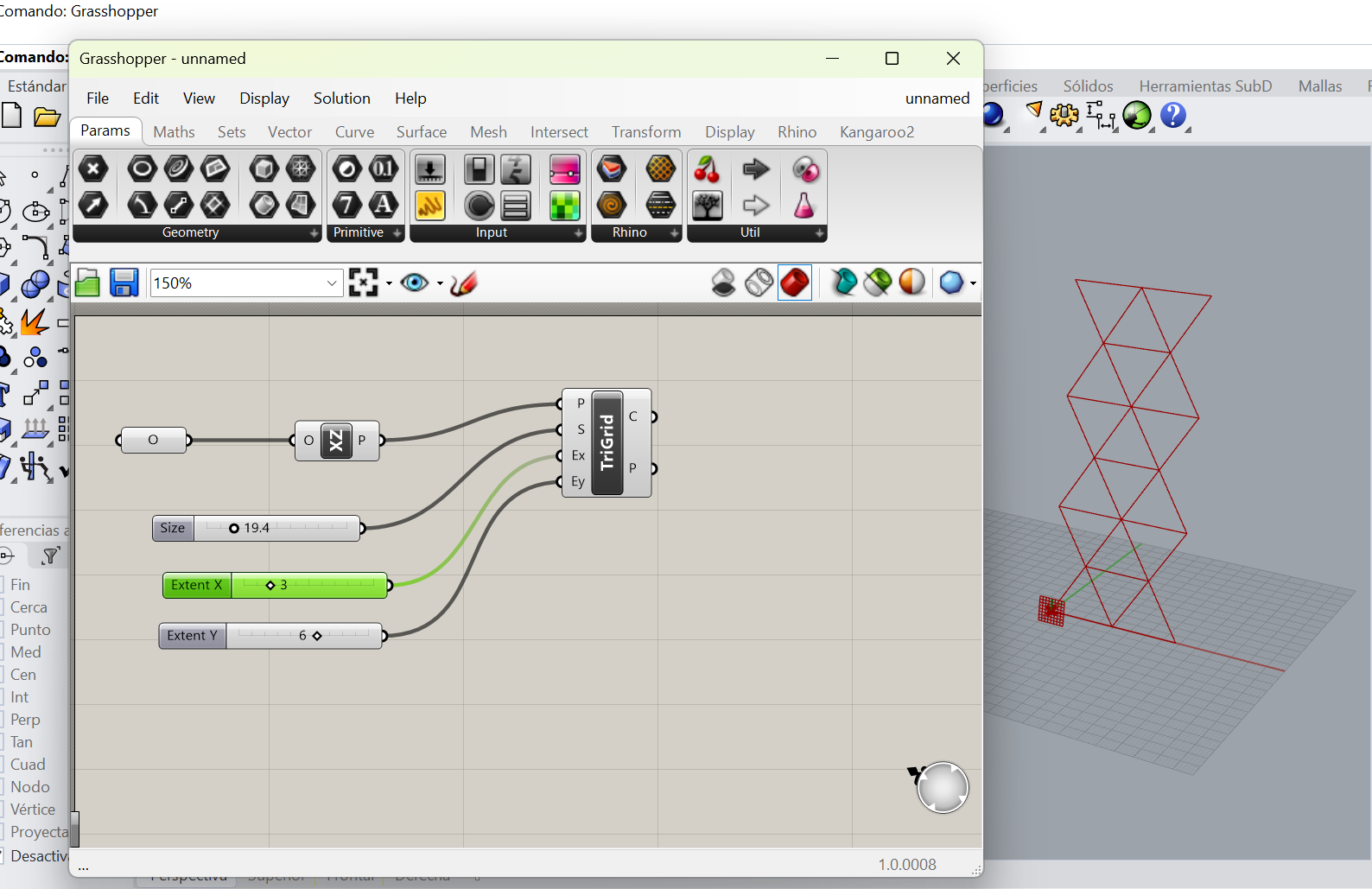Select the Zoom Extents frame icon

[364, 283]
